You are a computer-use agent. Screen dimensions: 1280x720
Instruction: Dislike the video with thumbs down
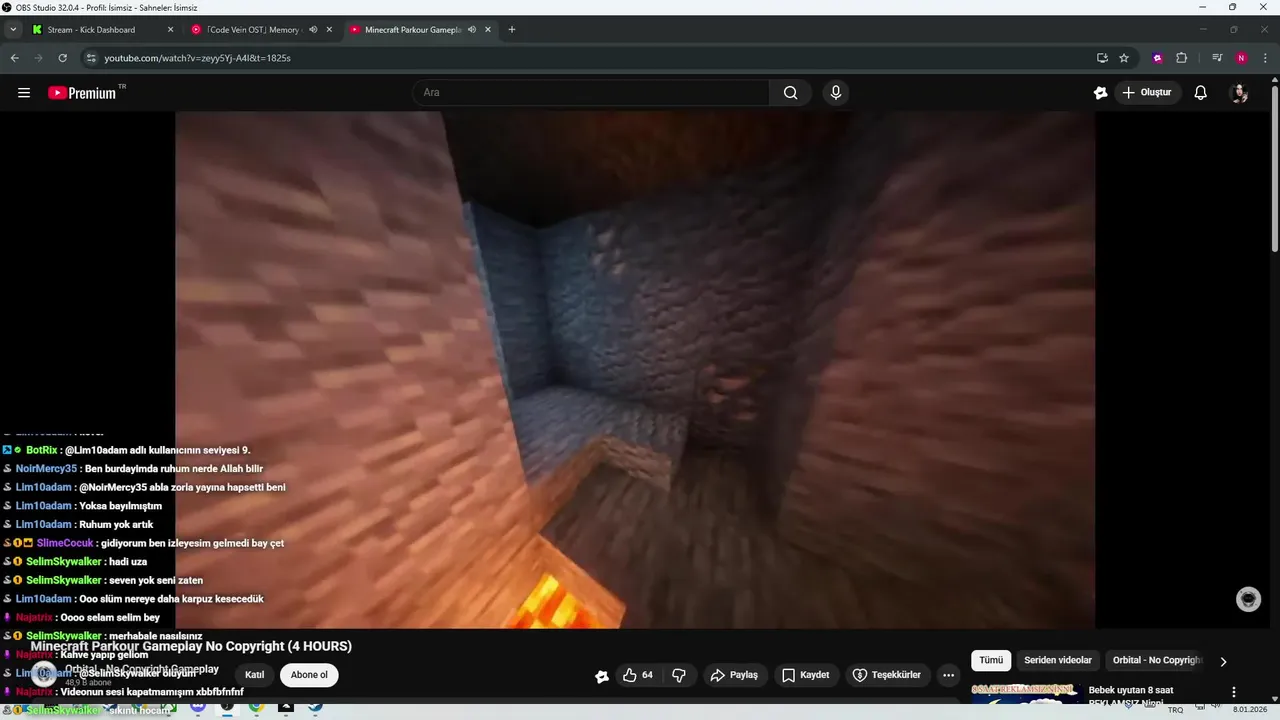(679, 675)
